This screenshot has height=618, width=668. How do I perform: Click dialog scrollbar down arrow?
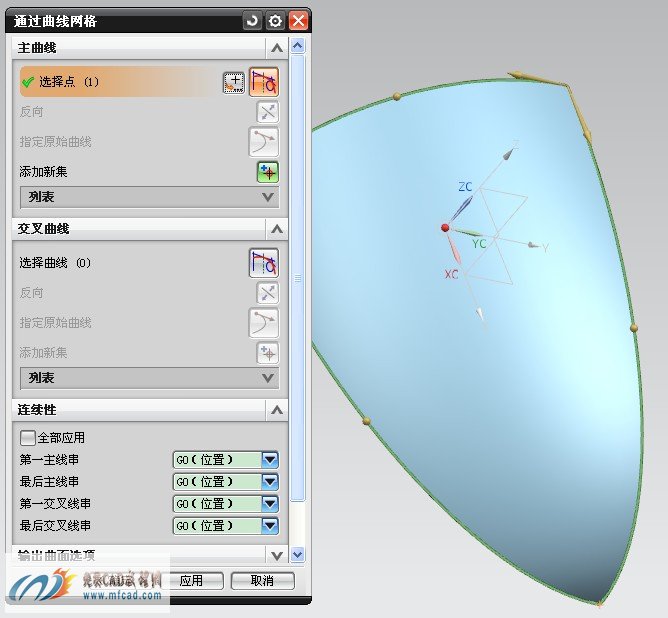[297, 555]
